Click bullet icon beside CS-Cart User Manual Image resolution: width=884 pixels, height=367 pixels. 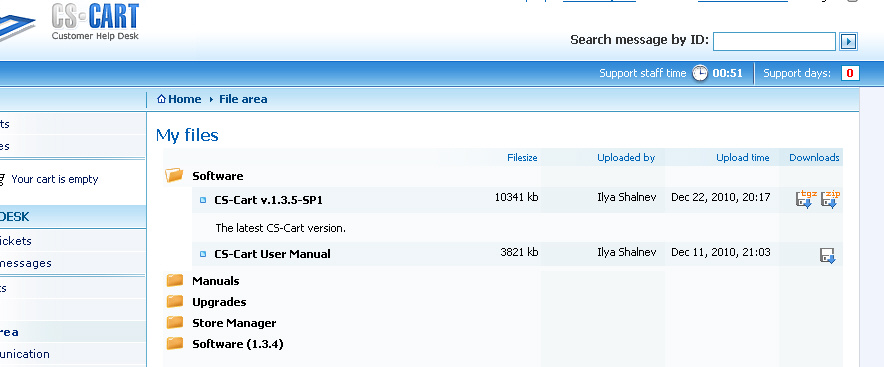204,254
